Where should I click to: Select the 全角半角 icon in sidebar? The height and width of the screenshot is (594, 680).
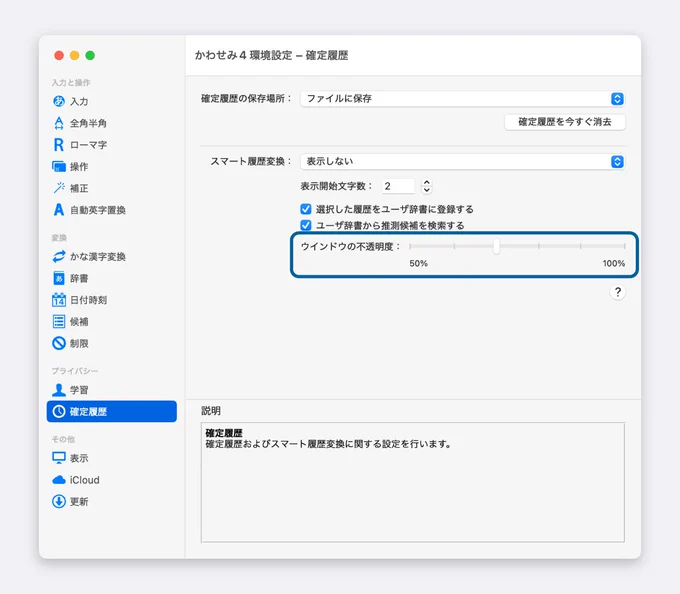pyautogui.click(x=59, y=123)
